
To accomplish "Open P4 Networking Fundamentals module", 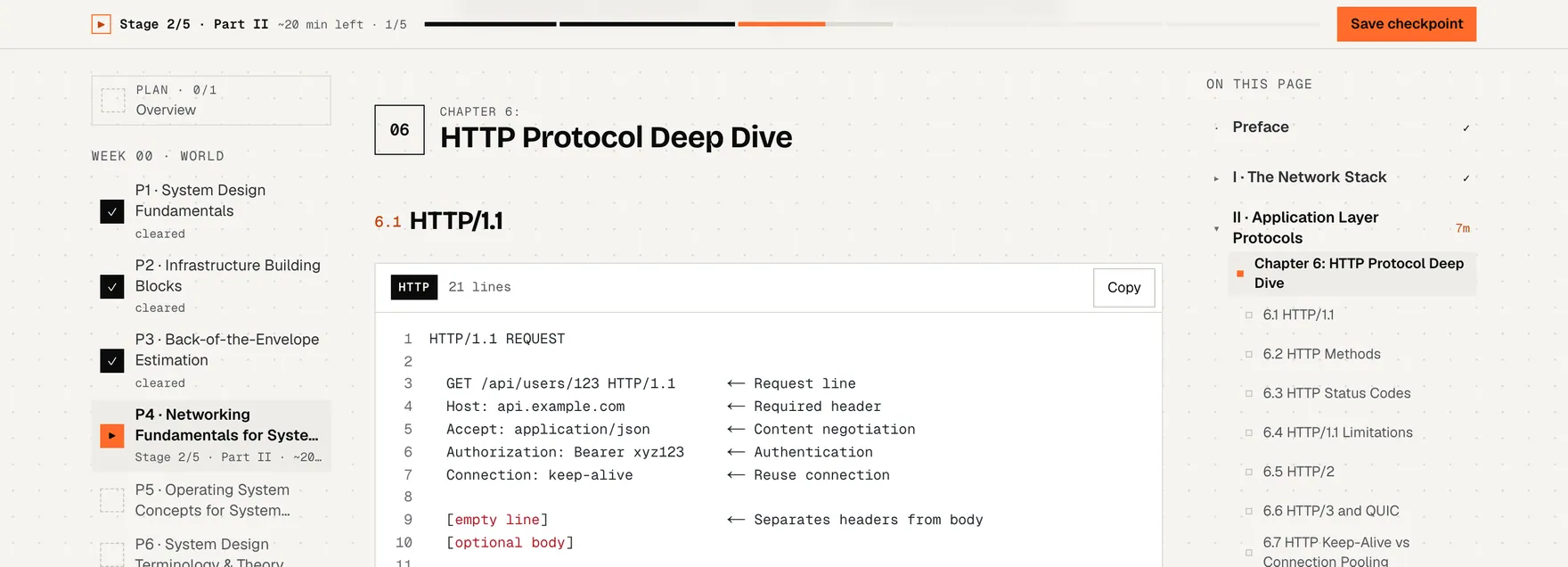I will point(211,436).
